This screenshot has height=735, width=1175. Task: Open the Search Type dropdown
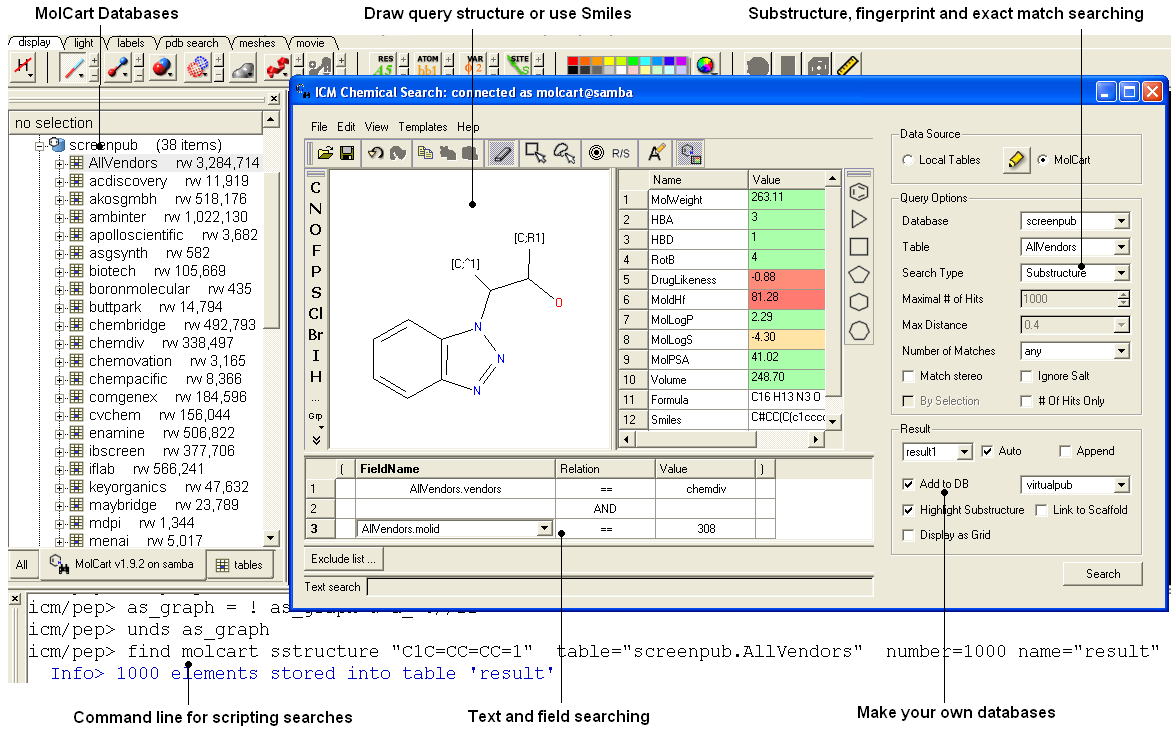[x=1120, y=273]
